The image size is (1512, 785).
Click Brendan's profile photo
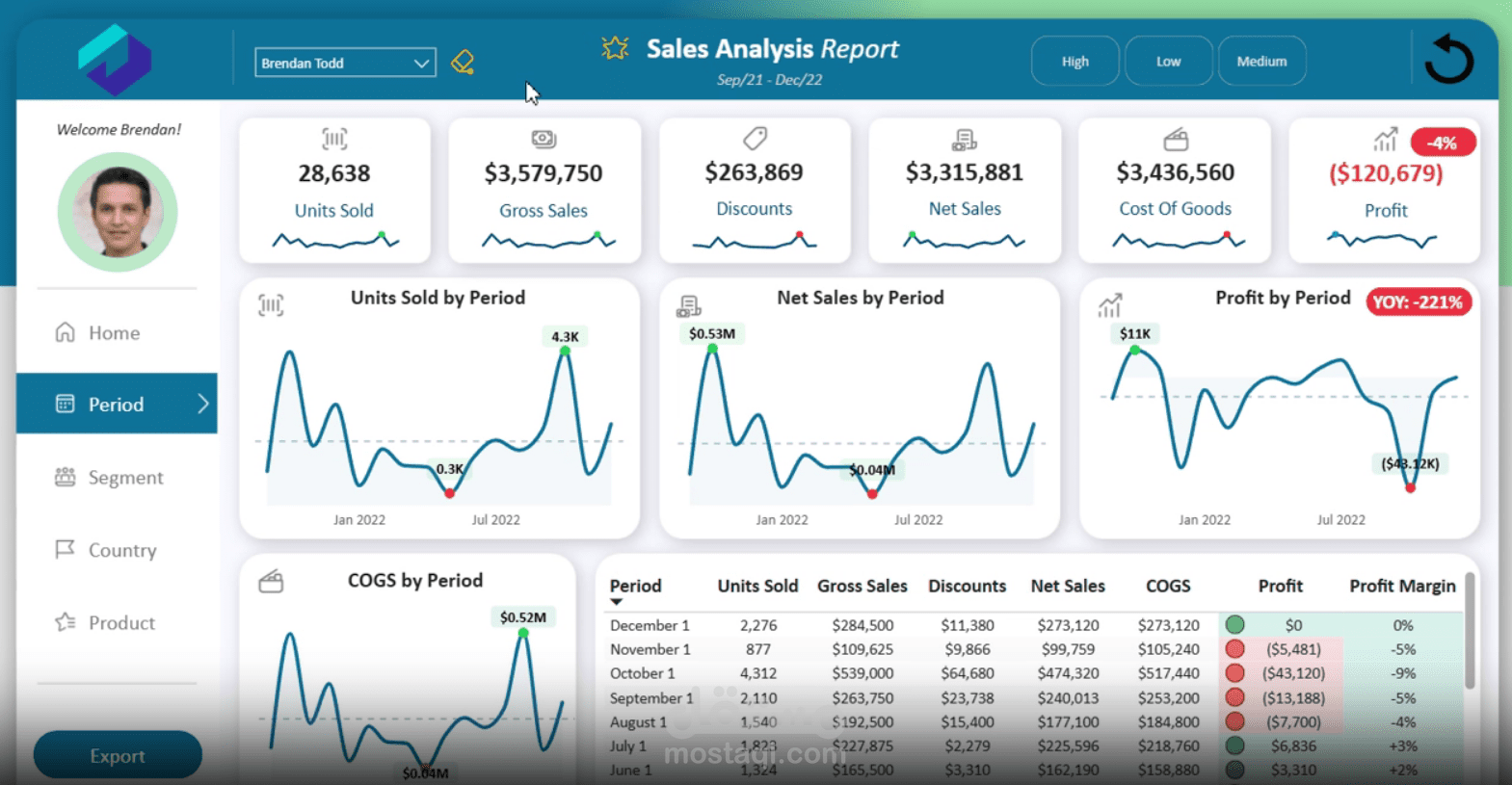click(118, 212)
